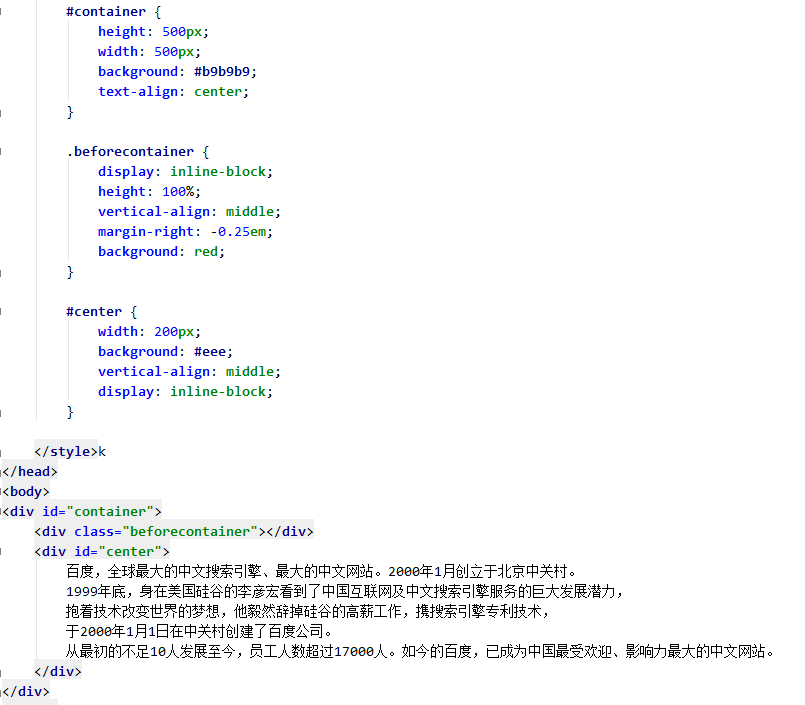Click 'display: inline-block;' under .beforecontainer

pos(185,172)
